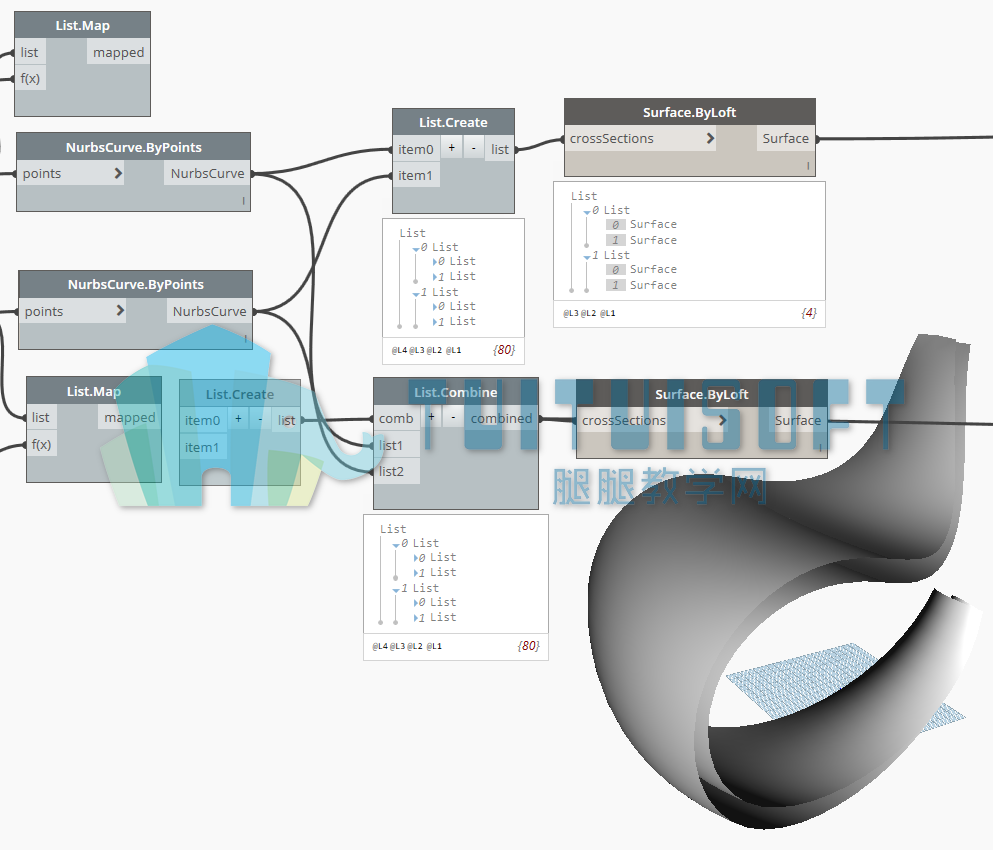Collapse 0 List in Surface.ByLoft preview
The height and width of the screenshot is (850, 993).
point(587,212)
